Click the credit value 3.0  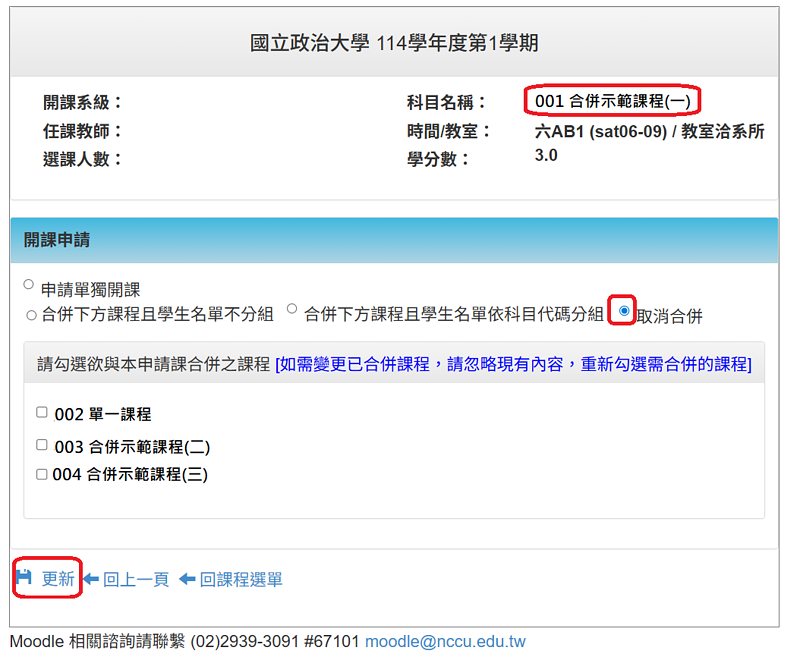pos(546,155)
